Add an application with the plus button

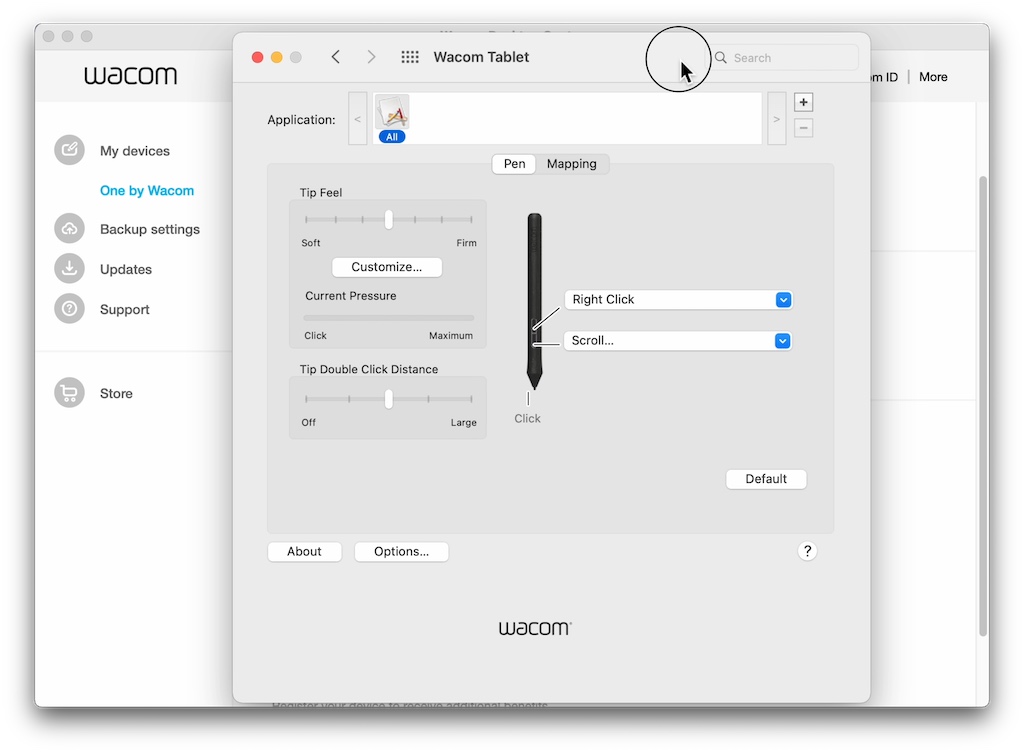click(x=803, y=101)
